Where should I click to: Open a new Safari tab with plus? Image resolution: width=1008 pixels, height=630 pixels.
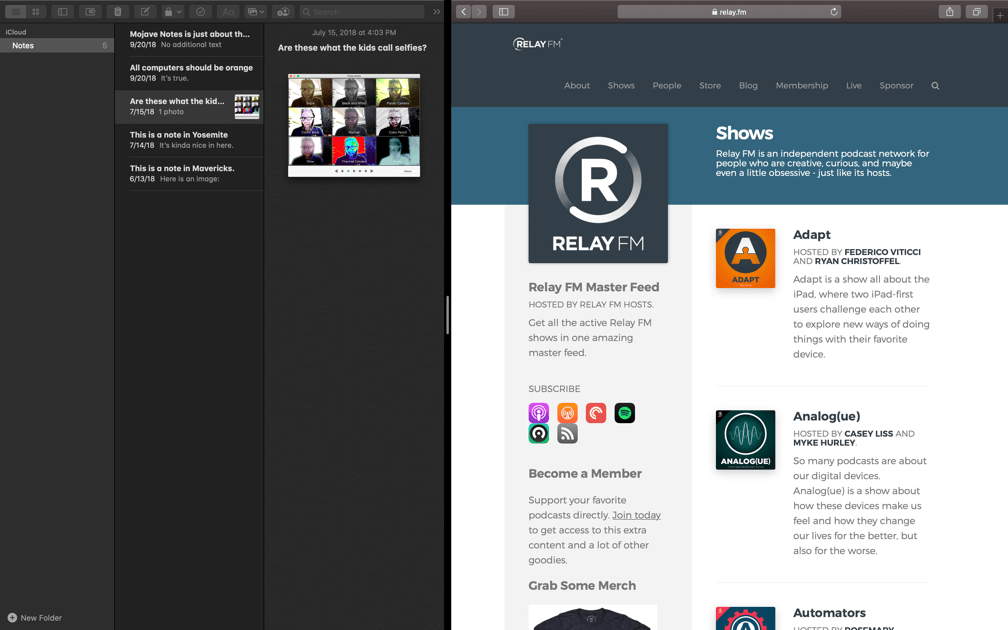[1000, 16]
